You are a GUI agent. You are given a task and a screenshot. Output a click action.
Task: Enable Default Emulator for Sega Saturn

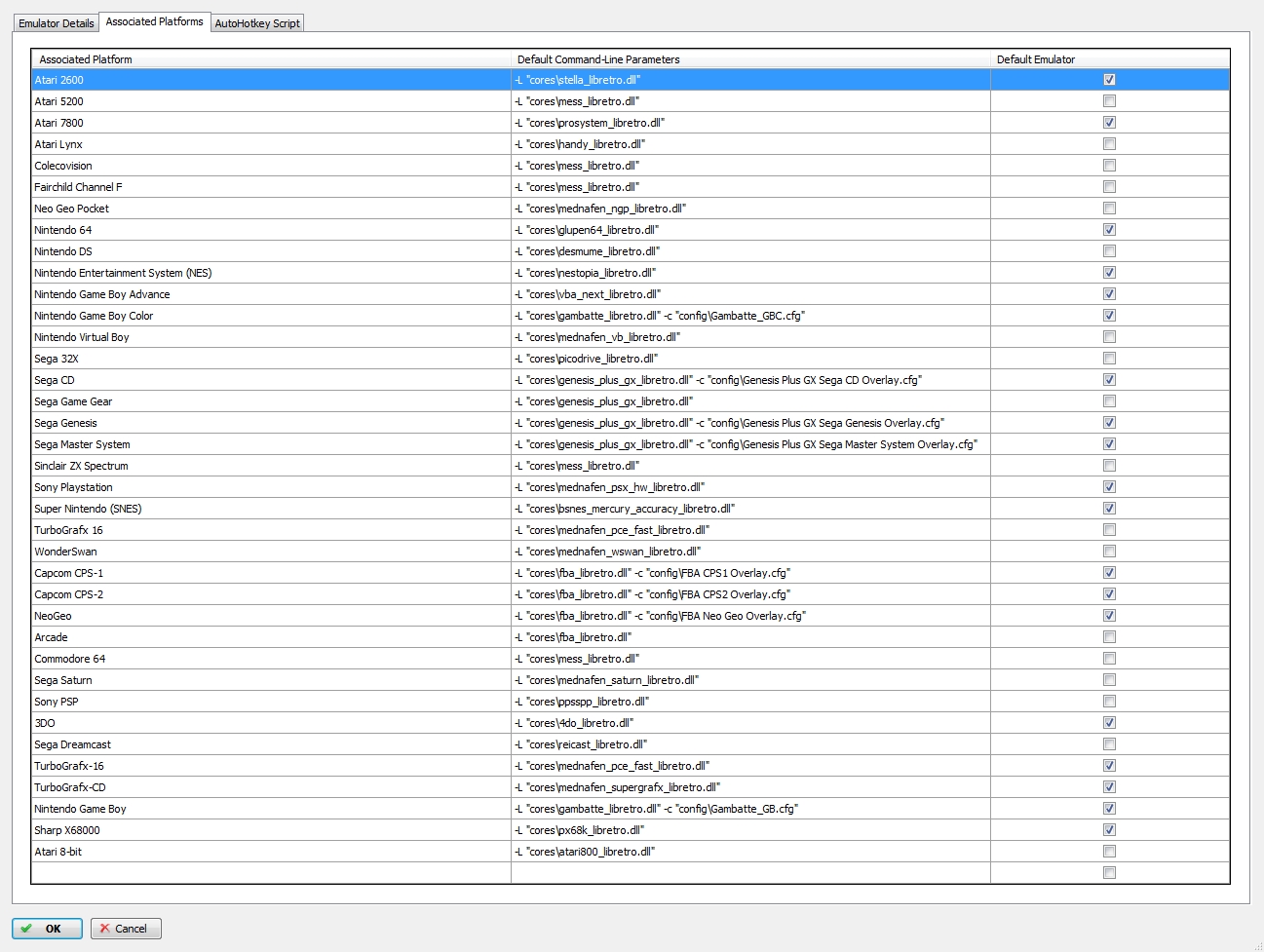point(1109,680)
